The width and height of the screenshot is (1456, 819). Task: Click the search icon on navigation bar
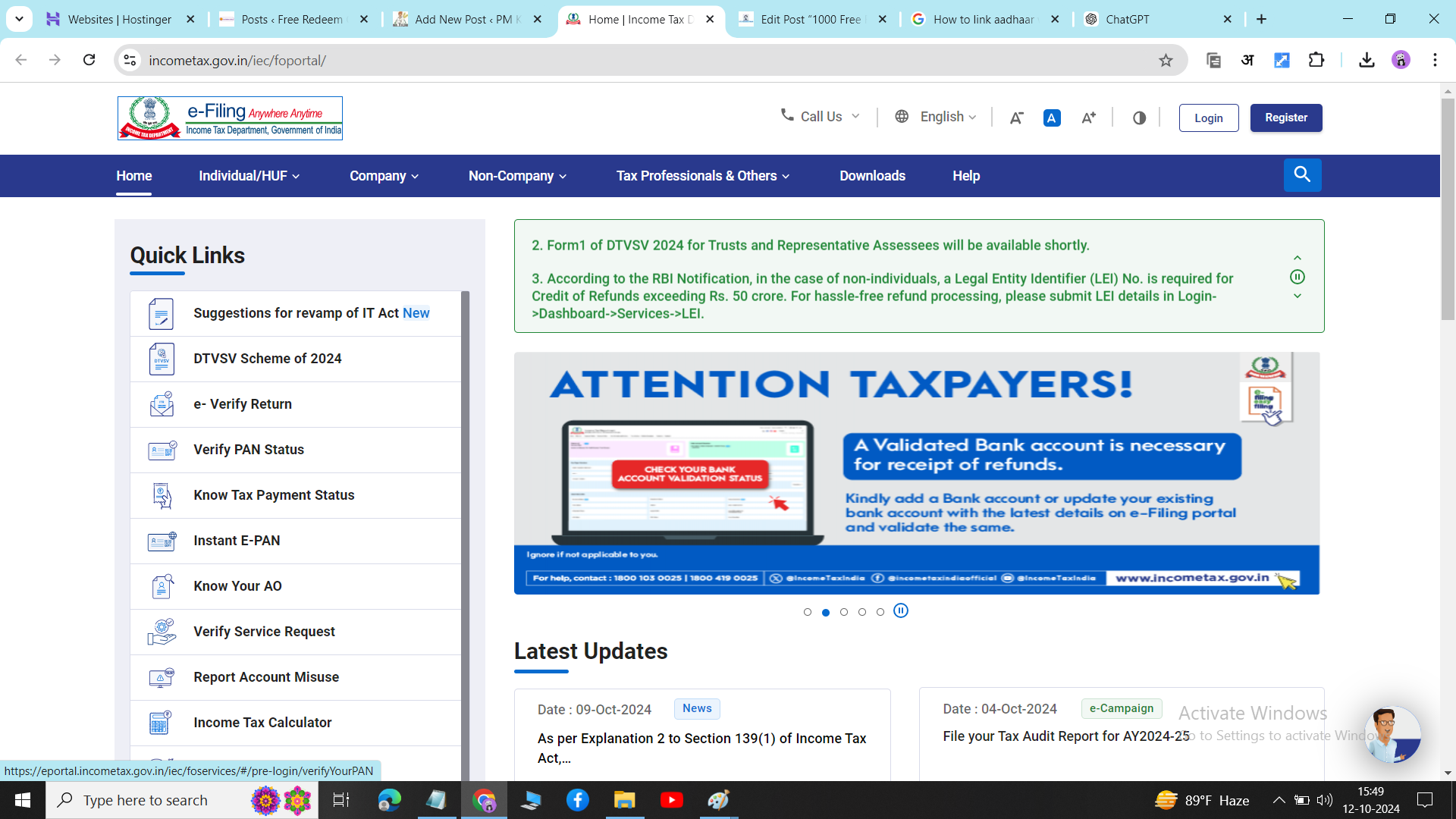point(1302,175)
